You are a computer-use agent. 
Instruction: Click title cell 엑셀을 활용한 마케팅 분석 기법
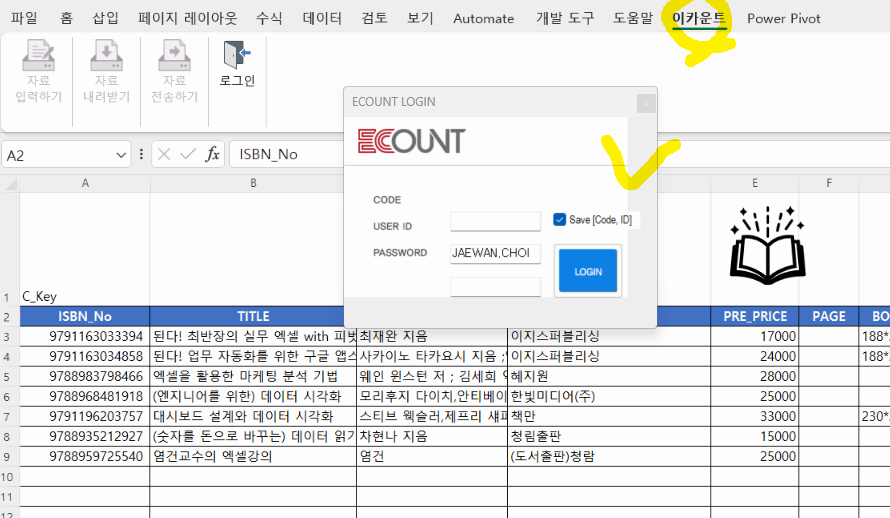253,376
